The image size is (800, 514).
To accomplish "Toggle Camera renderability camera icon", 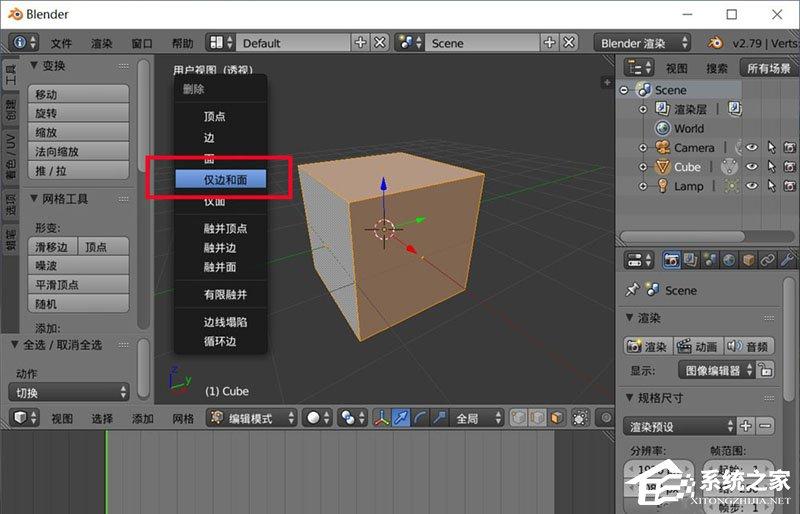I will 790,148.
